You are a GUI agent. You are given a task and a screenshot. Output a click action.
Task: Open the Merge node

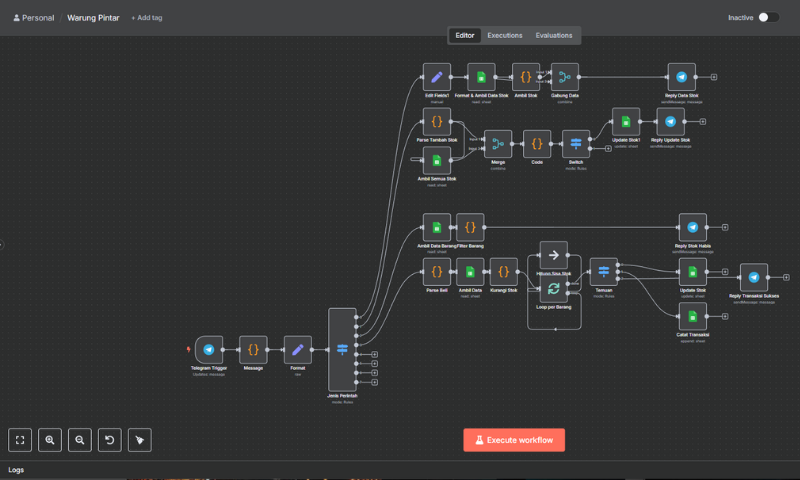click(498, 144)
